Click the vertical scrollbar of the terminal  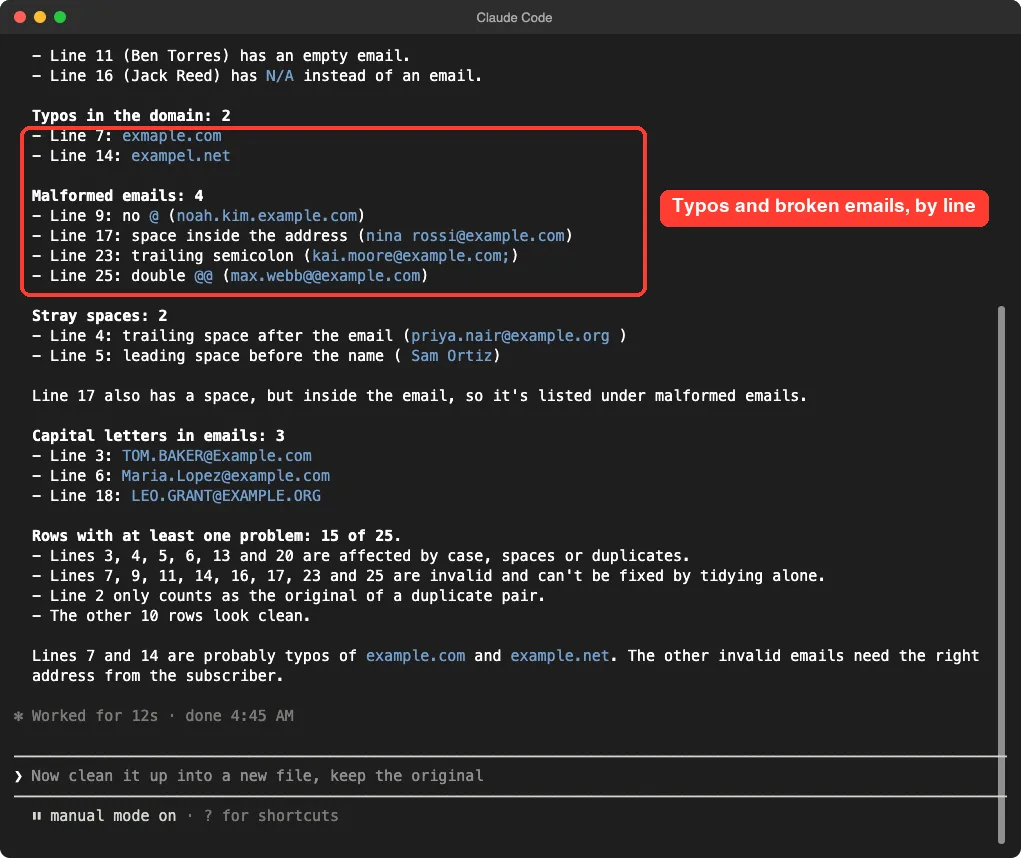click(1001, 574)
